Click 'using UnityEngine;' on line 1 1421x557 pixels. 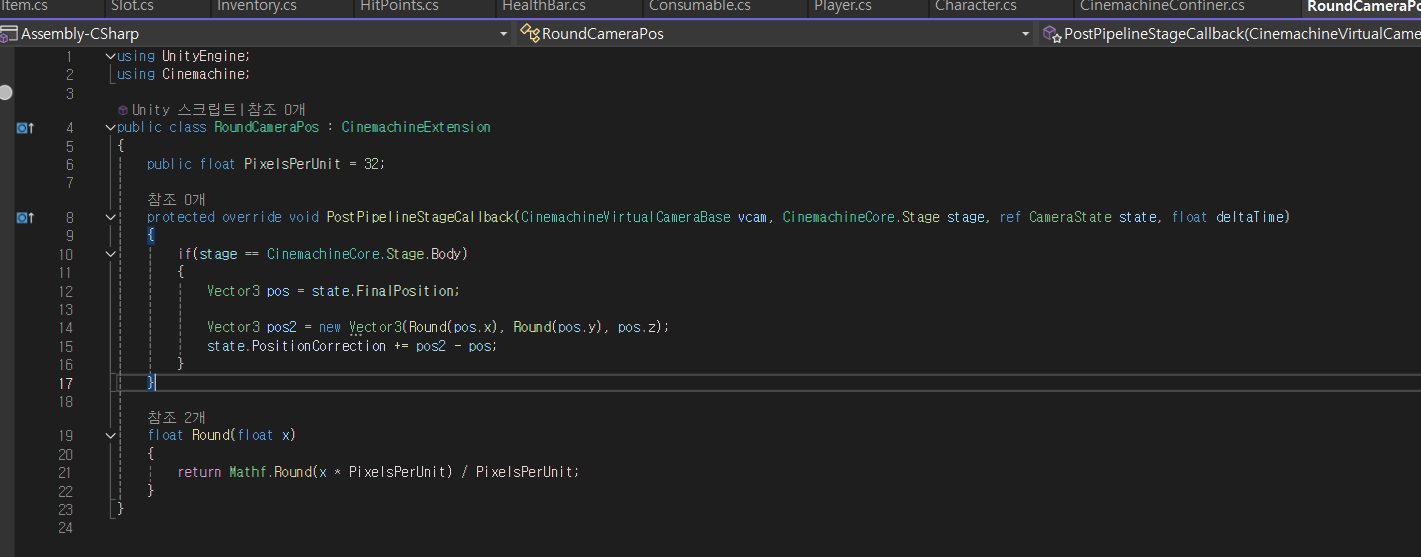point(183,56)
